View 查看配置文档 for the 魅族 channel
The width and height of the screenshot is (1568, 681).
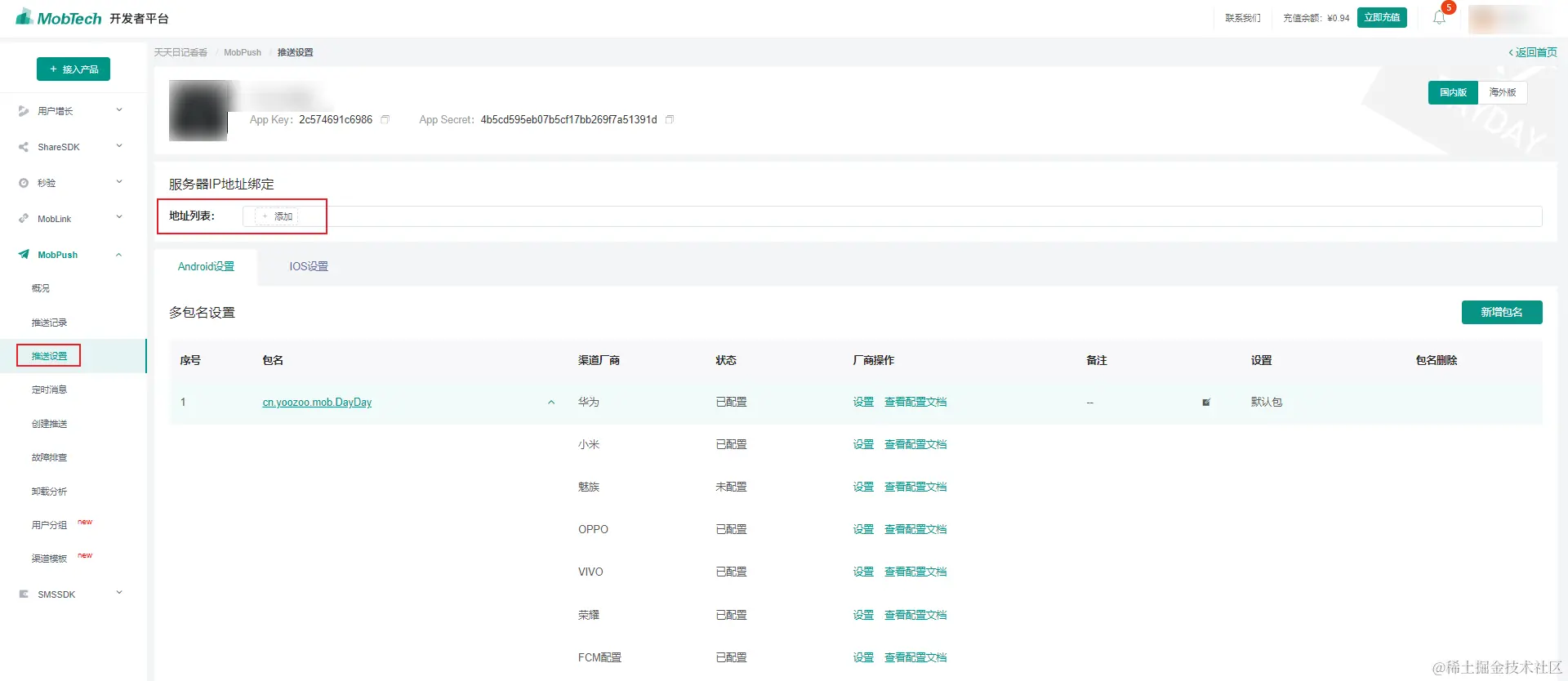tap(915, 487)
